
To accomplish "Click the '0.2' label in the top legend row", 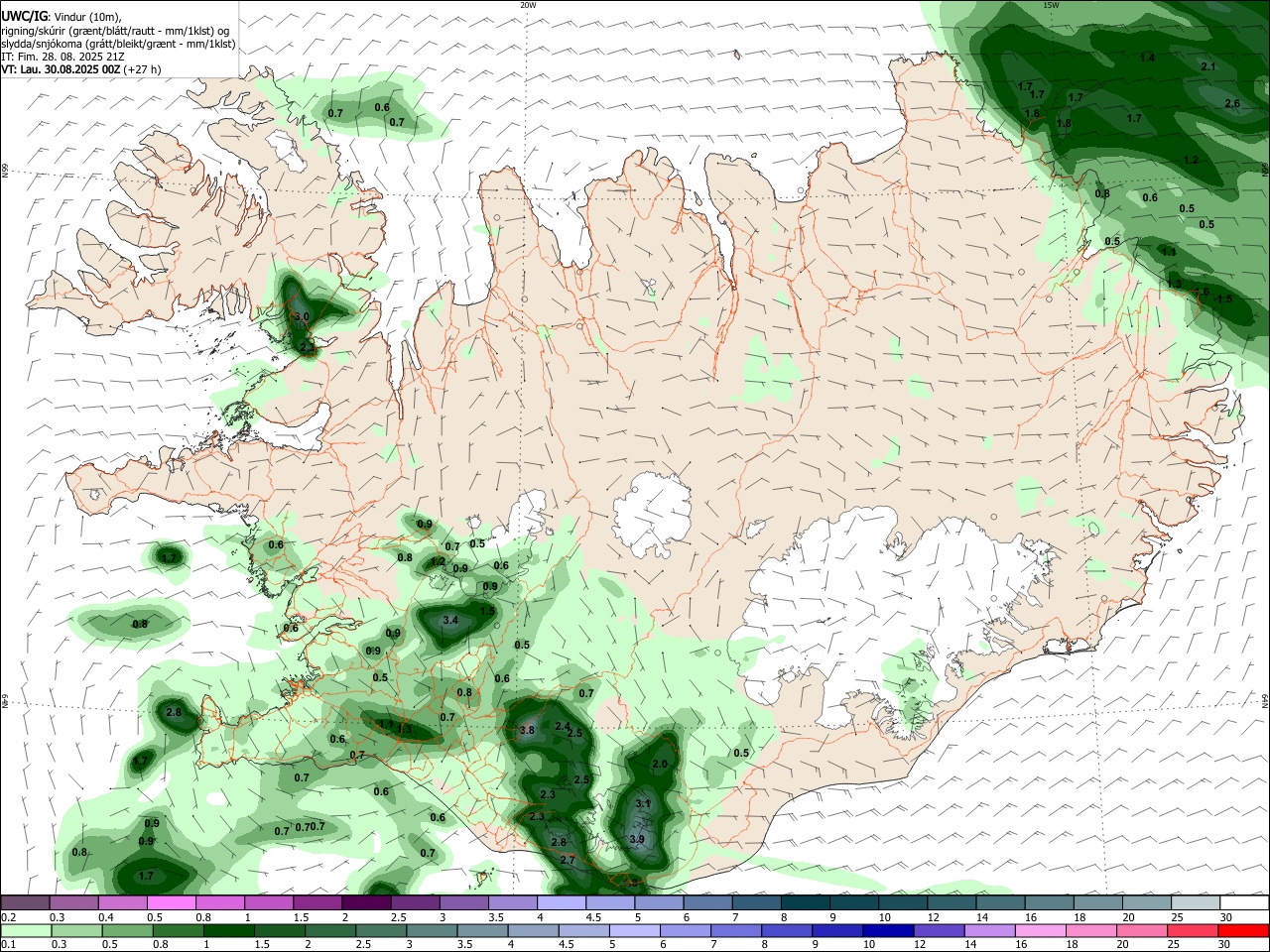I will click(8, 917).
